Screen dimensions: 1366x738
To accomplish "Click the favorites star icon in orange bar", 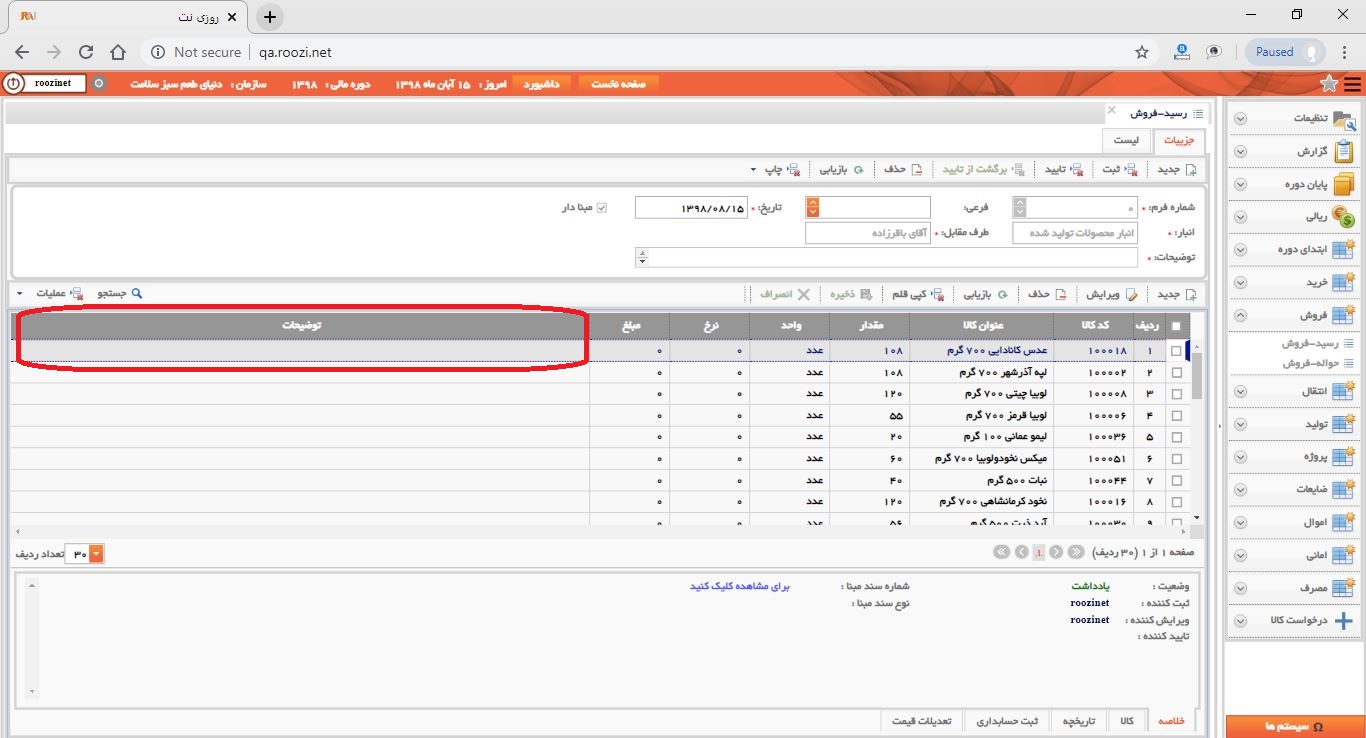I will click(x=1329, y=84).
